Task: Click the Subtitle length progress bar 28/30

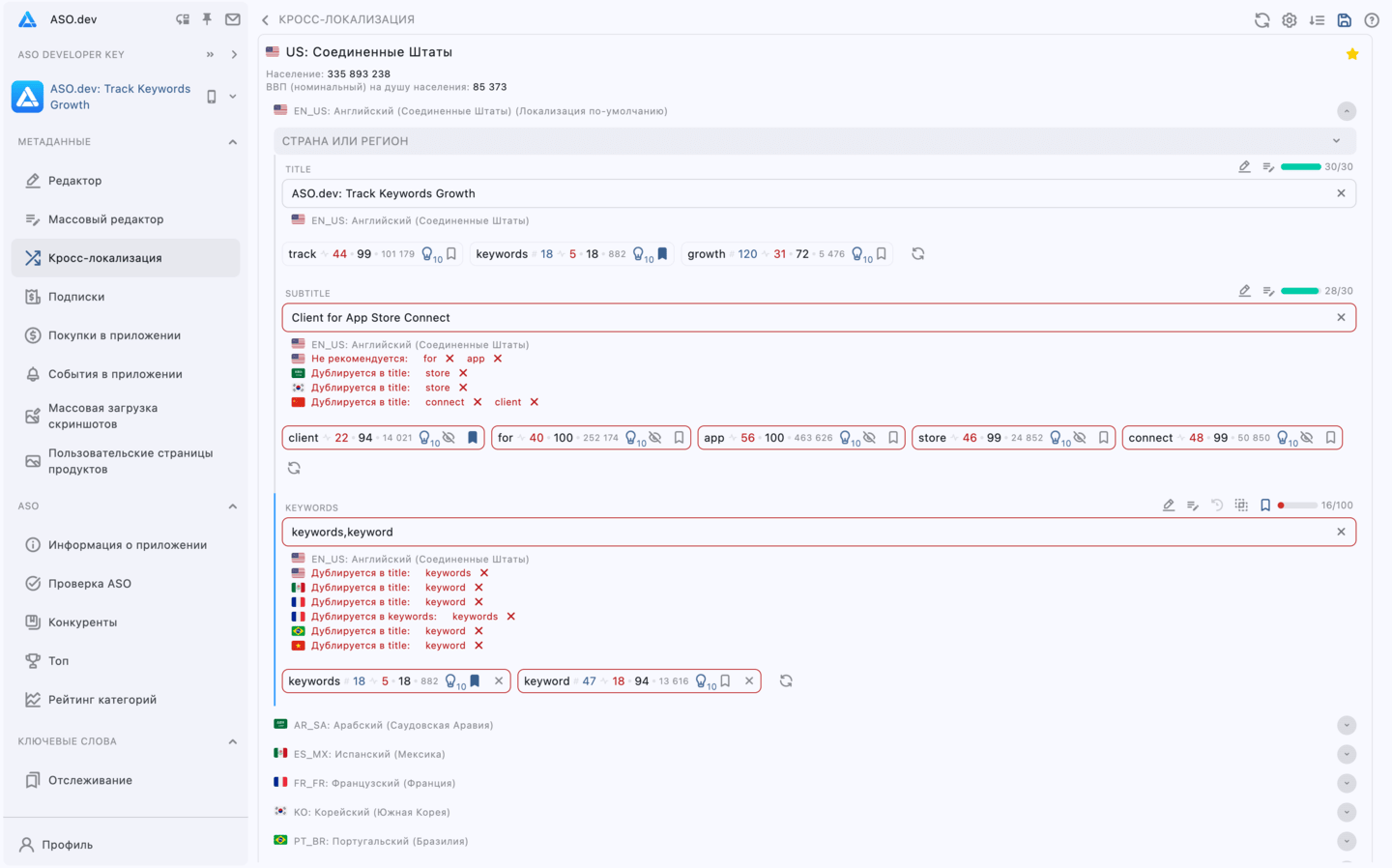Action: 1300,291
